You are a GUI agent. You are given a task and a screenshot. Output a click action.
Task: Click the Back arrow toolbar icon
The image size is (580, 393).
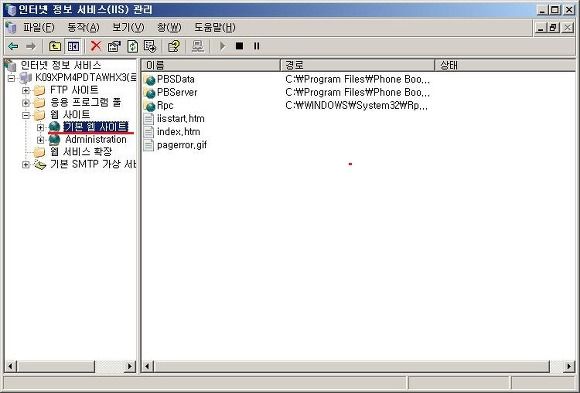pos(13,46)
